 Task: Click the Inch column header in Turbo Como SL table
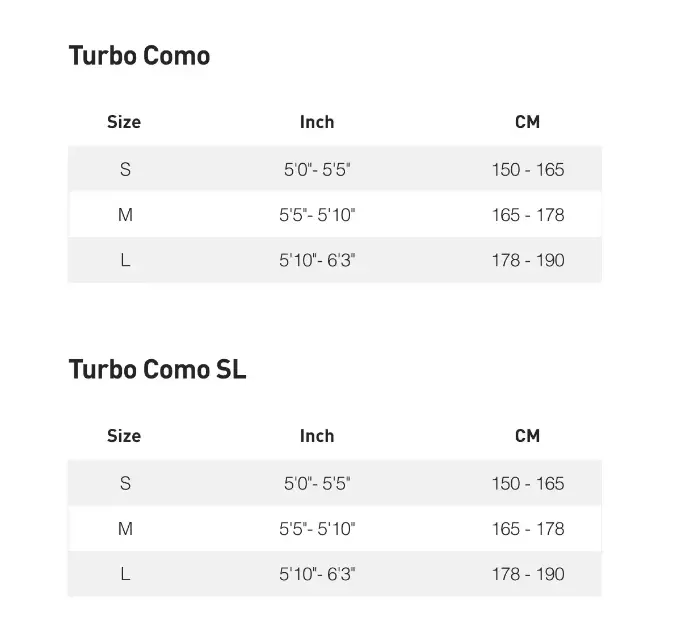(317, 436)
